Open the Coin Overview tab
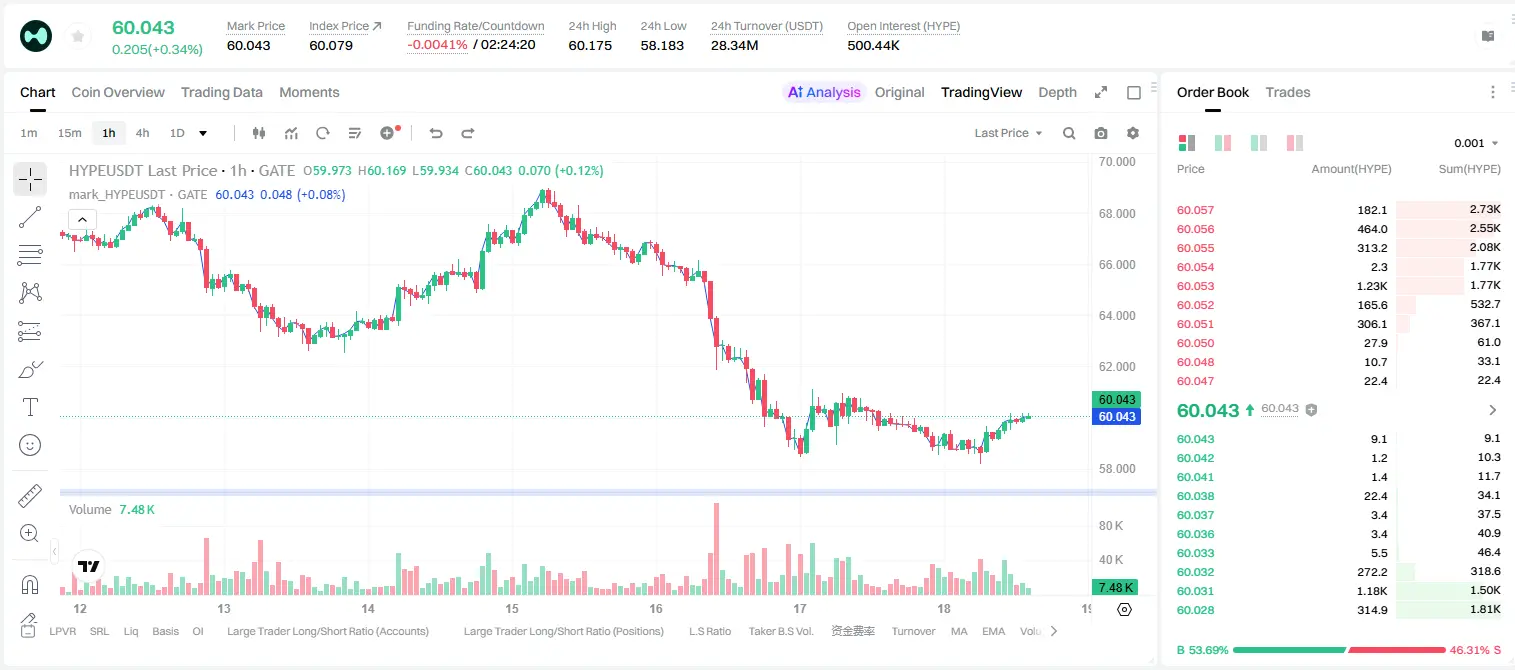 [x=118, y=92]
